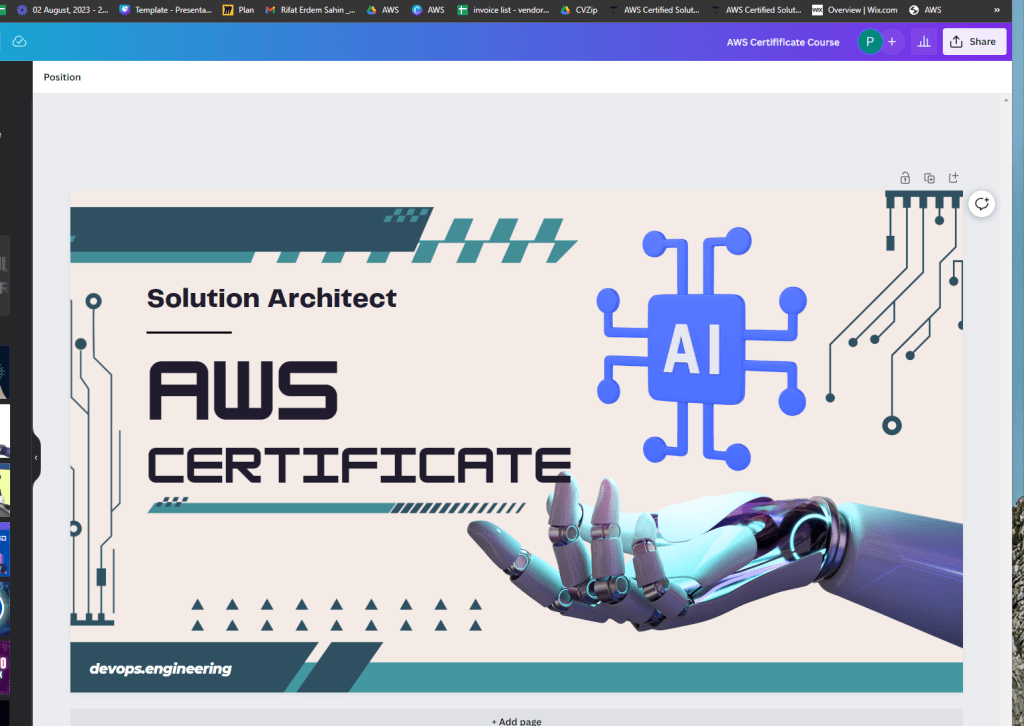Viewport: 1024px width, 726px height.
Task: Open the P user avatar
Action: (869, 42)
